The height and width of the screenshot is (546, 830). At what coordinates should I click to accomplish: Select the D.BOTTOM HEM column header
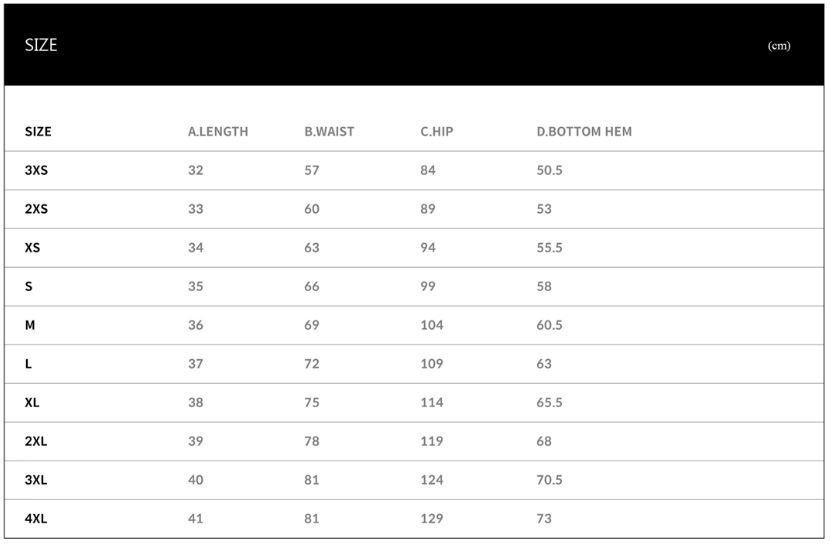pyautogui.click(x=584, y=131)
